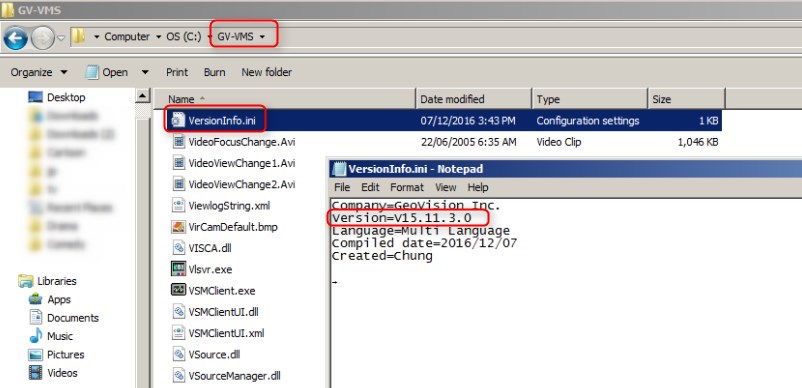Click New folder in the toolbar

266,72
